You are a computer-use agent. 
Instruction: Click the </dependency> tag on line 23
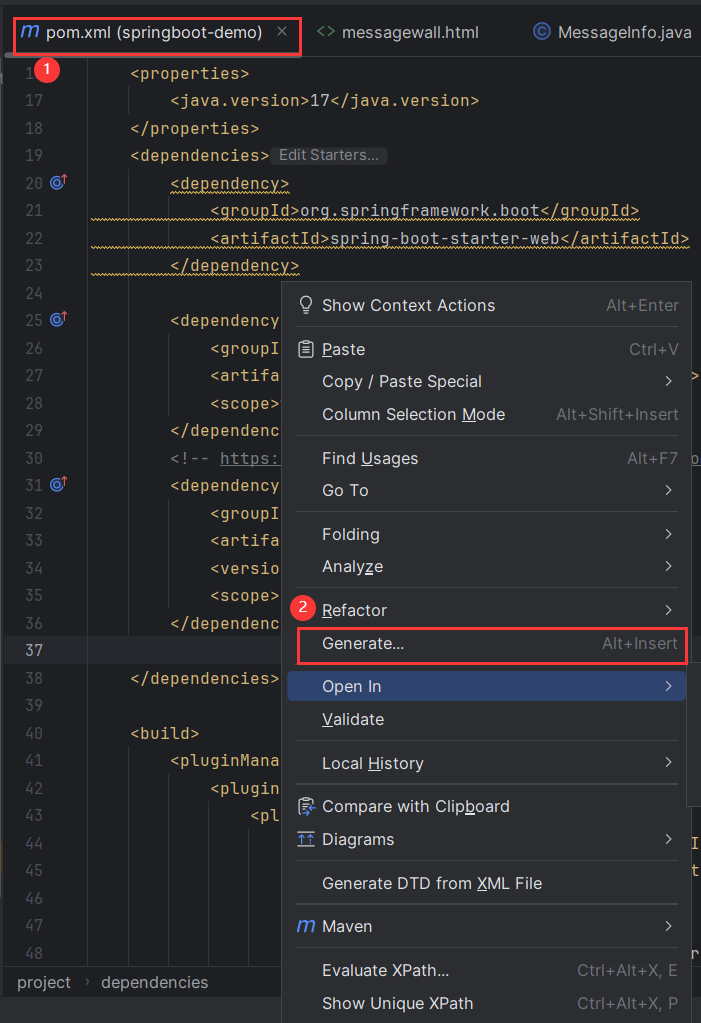tap(234, 266)
